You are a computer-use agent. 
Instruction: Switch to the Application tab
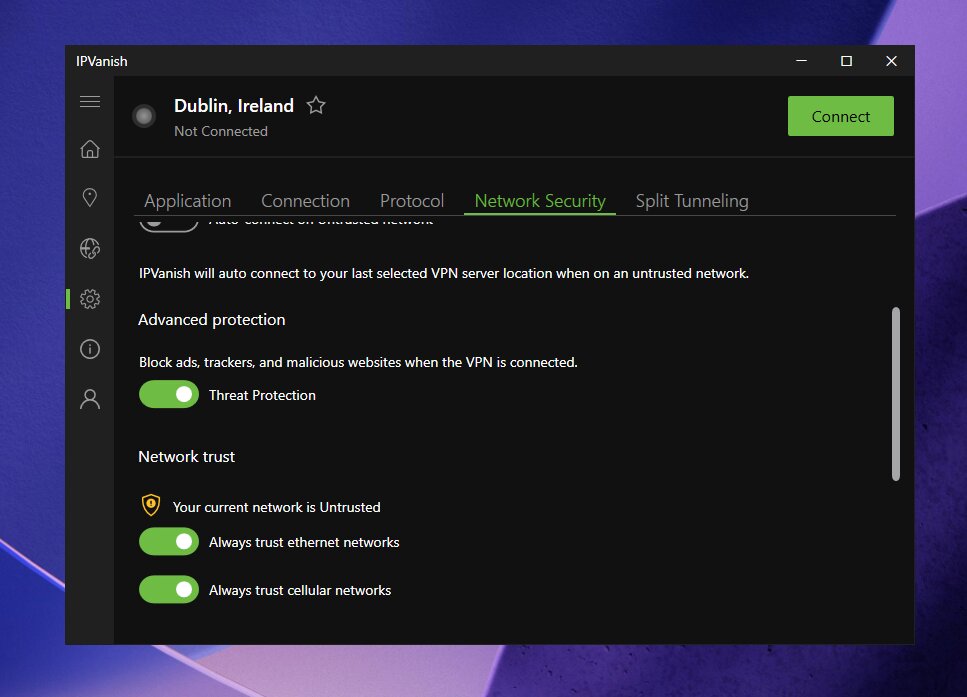point(187,201)
